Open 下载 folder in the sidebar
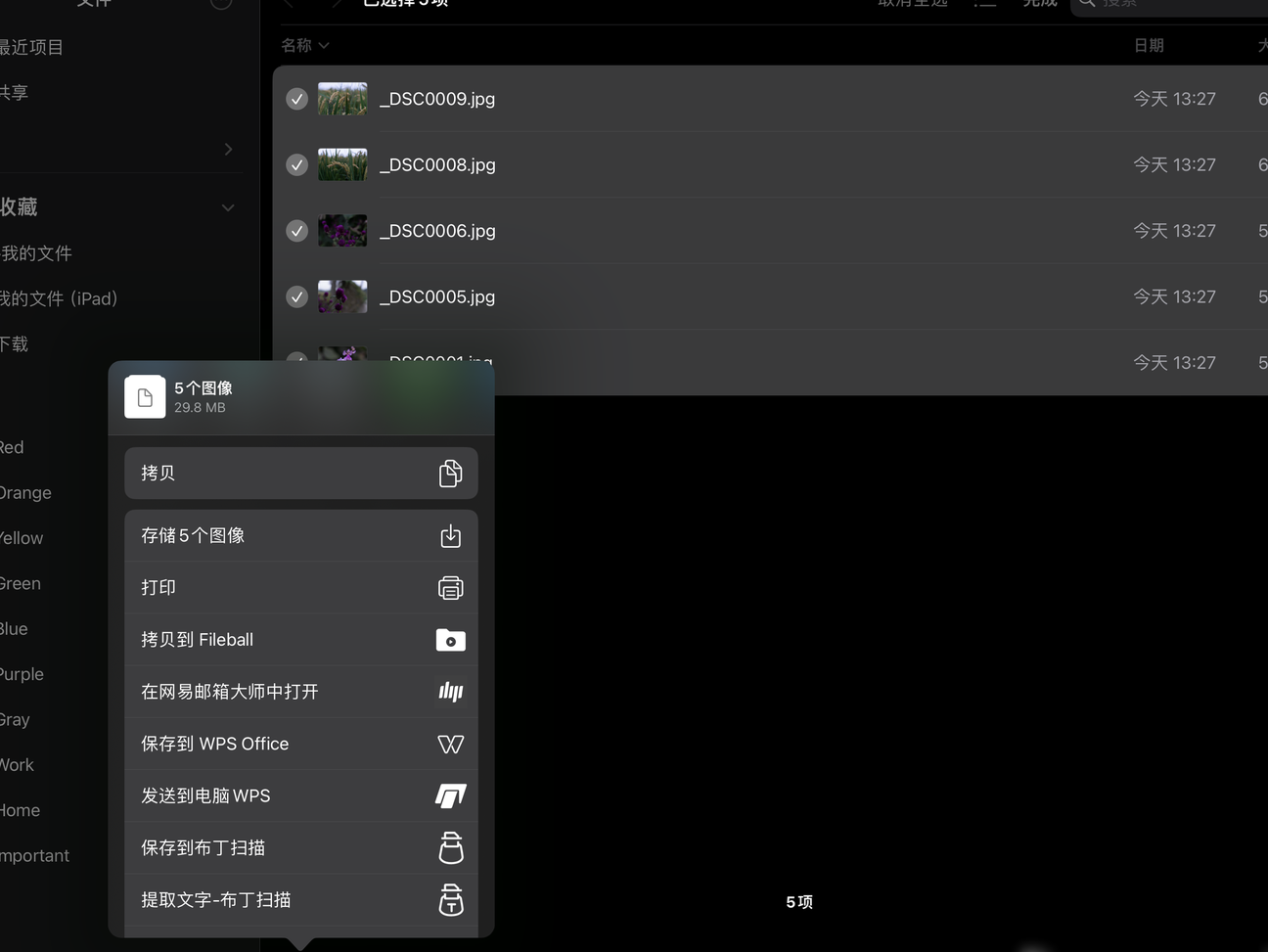The height and width of the screenshot is (952, 1268). 14,343
